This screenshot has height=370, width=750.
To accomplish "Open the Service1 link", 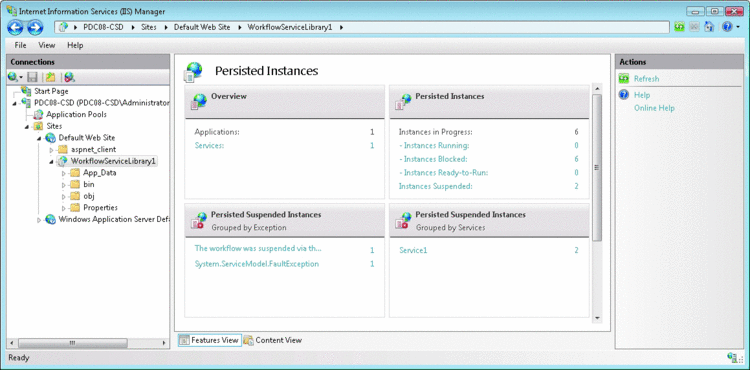I will click(x=413, y=250).
